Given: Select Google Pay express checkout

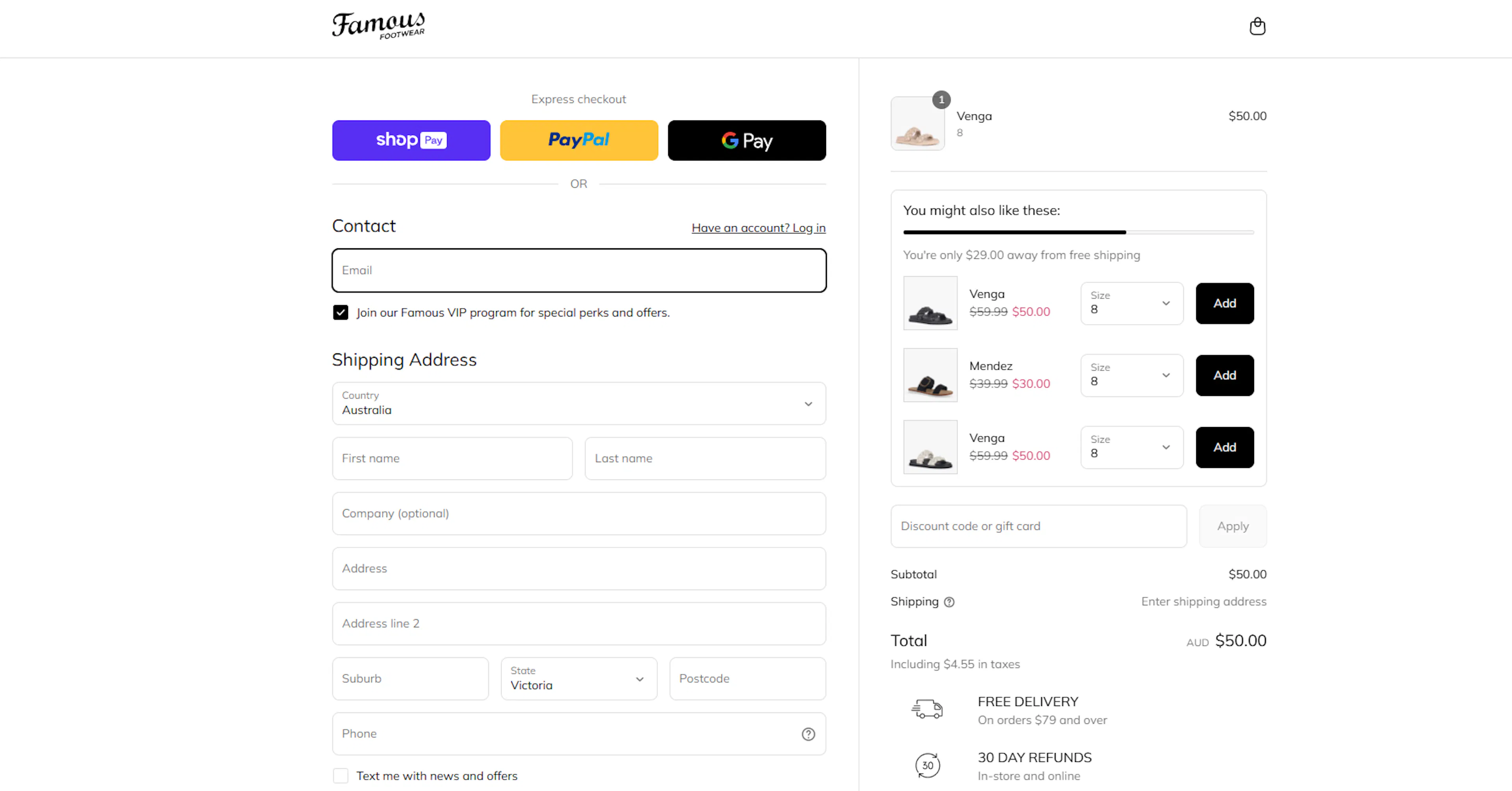Looking at the screenshot, I should tap(747, 140).
